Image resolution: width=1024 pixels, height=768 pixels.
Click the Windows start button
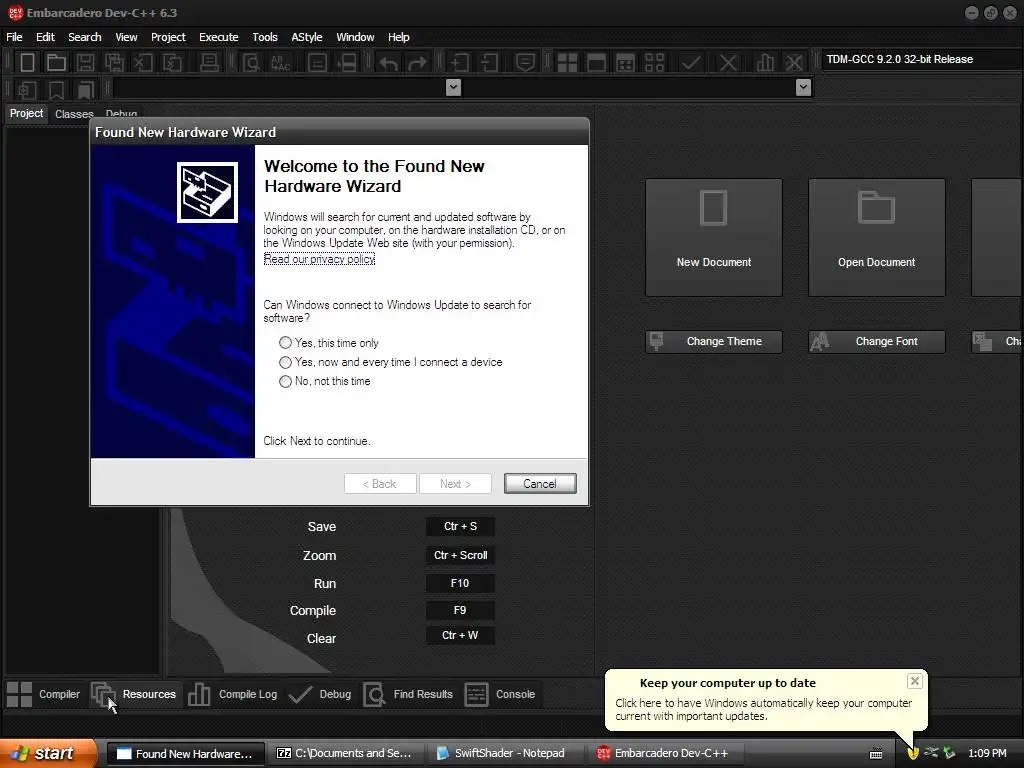pyautogui.click(x=46, y=753)
